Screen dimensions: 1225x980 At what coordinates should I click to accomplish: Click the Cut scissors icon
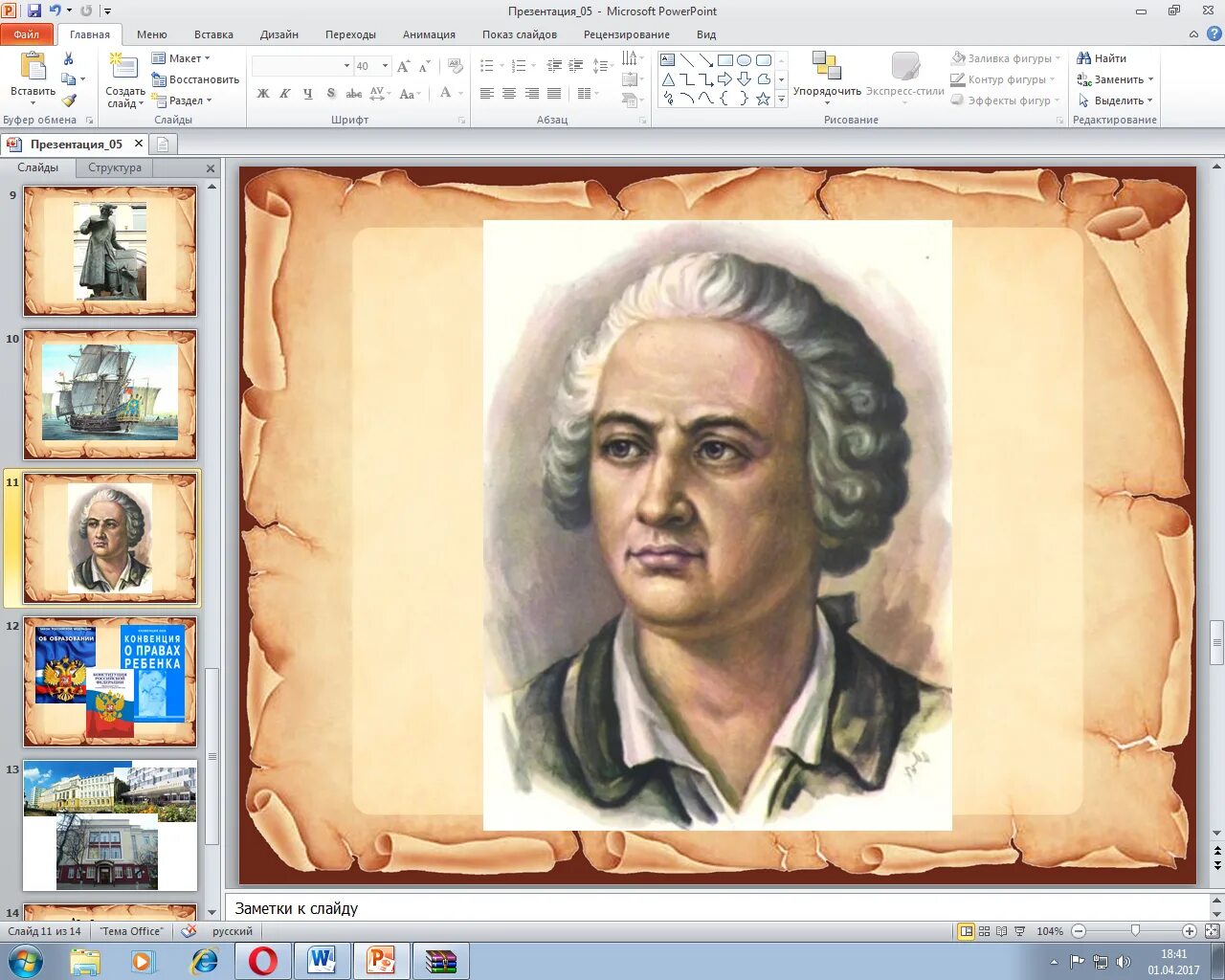[68, 58]
